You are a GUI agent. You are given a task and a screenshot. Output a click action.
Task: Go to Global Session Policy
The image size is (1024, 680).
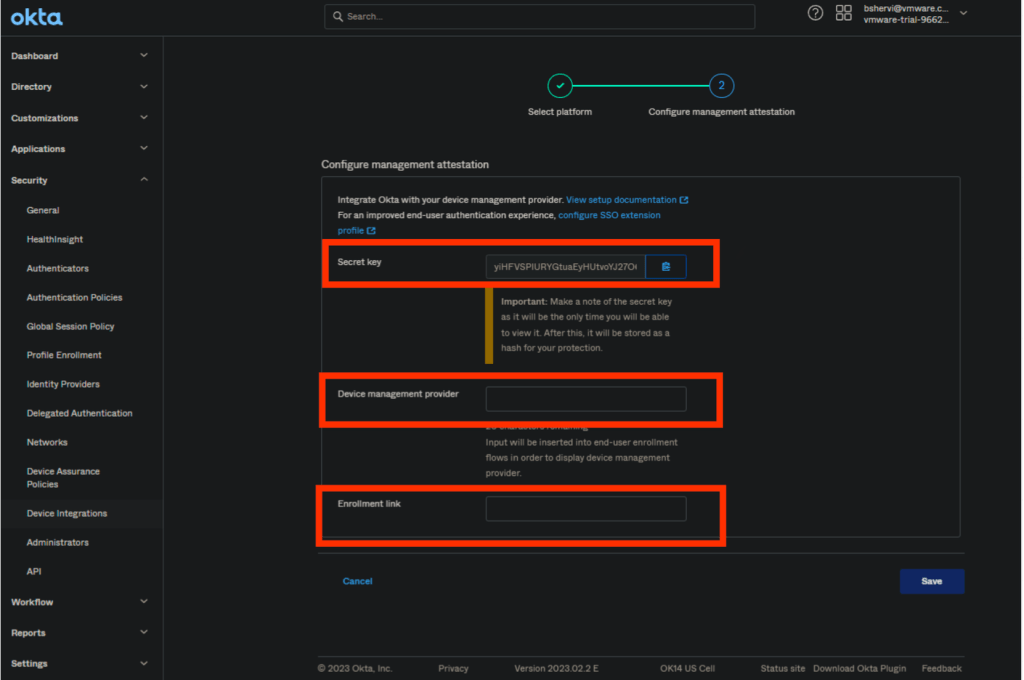coord(70,326)
